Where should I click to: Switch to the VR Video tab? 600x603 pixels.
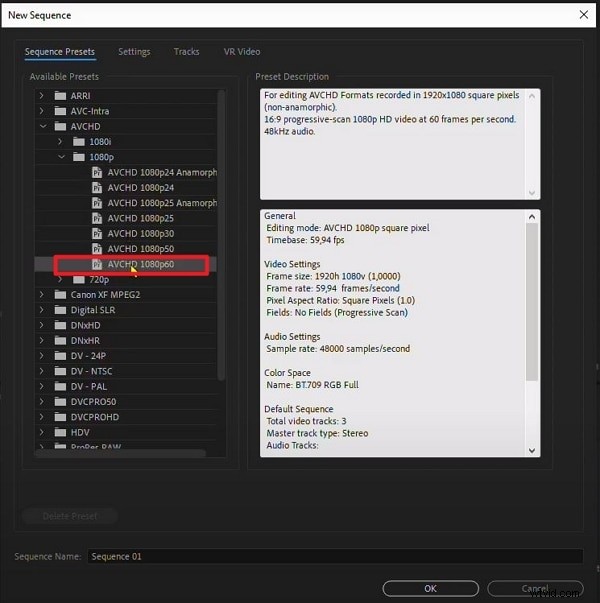(x=242, y=52)
